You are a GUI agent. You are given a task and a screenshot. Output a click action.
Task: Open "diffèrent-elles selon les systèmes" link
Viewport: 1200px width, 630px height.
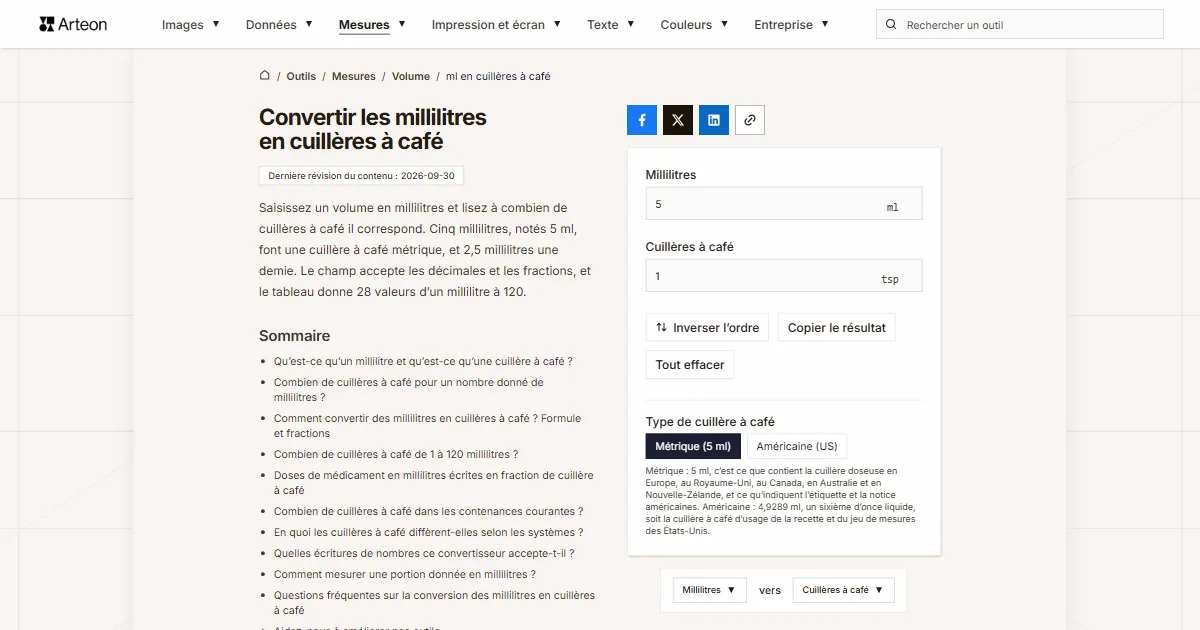pos(428,532)
